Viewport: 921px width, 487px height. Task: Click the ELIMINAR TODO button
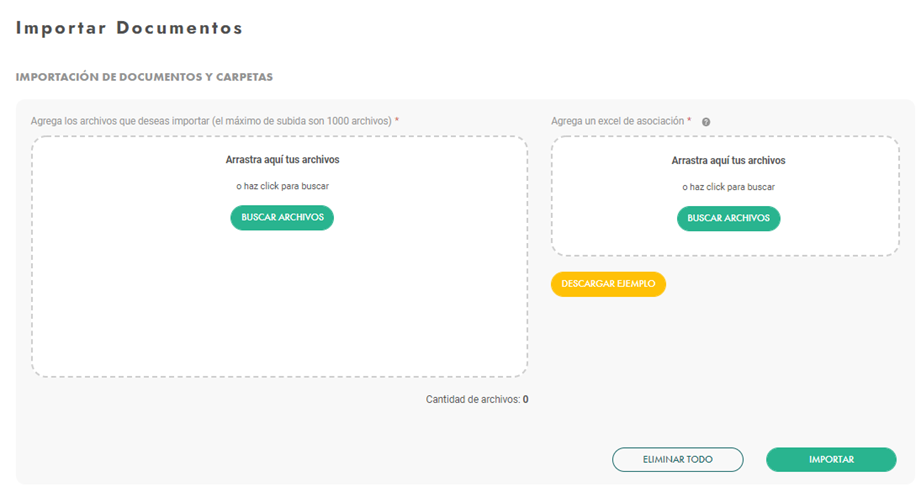678,459
